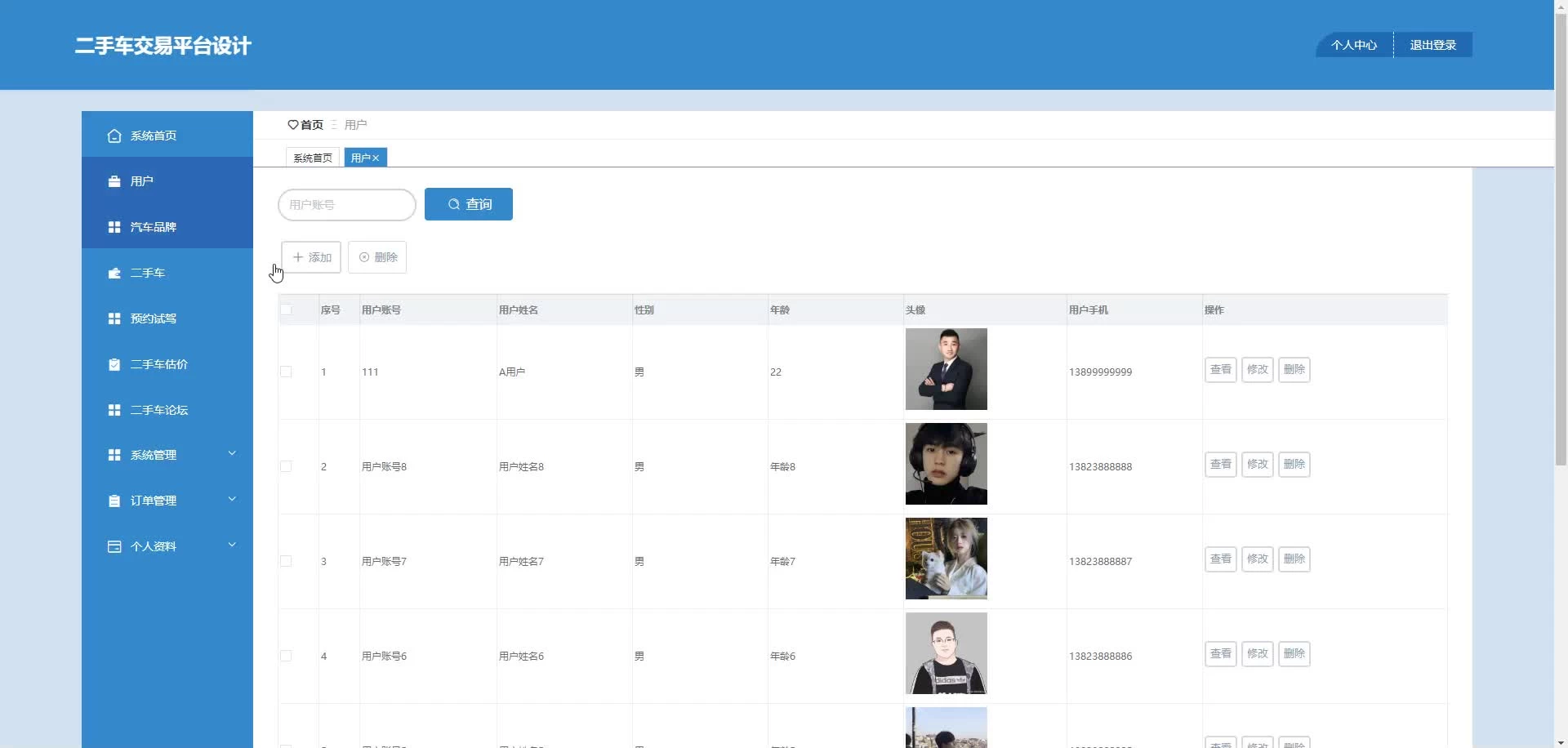This screenshot has width=1568, height=748.
Task: Toggle the select-all checkbox in table header
Action: pyautogui.click(x=286, y=309)
